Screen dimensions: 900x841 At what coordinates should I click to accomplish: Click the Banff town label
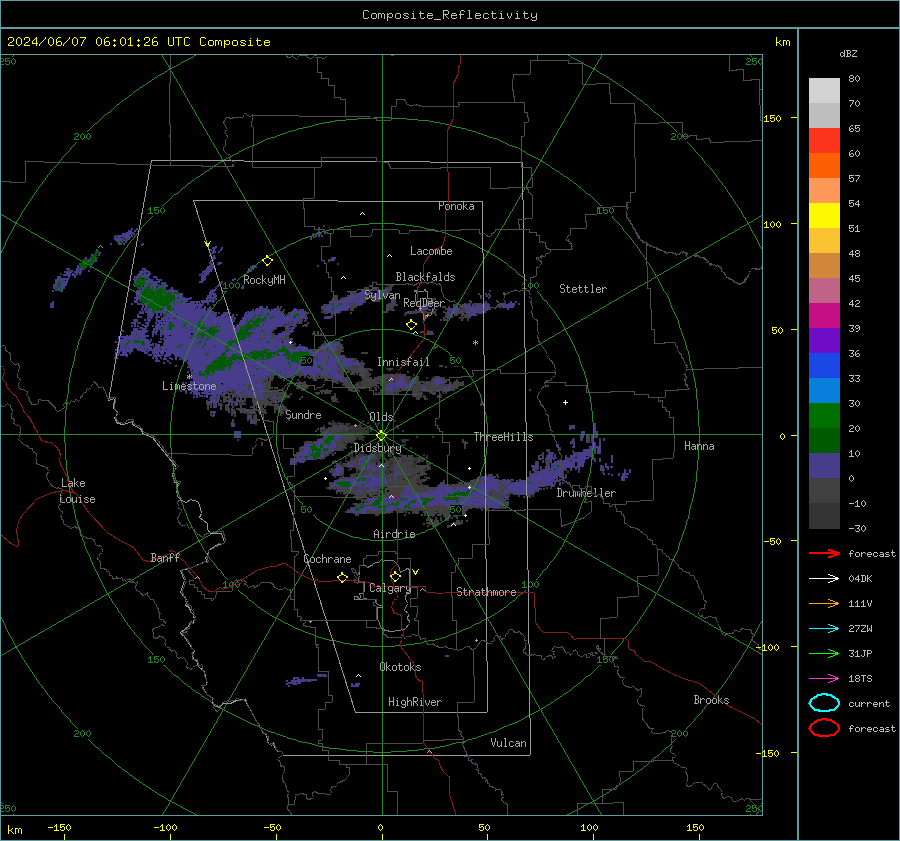tap(165, 557)
